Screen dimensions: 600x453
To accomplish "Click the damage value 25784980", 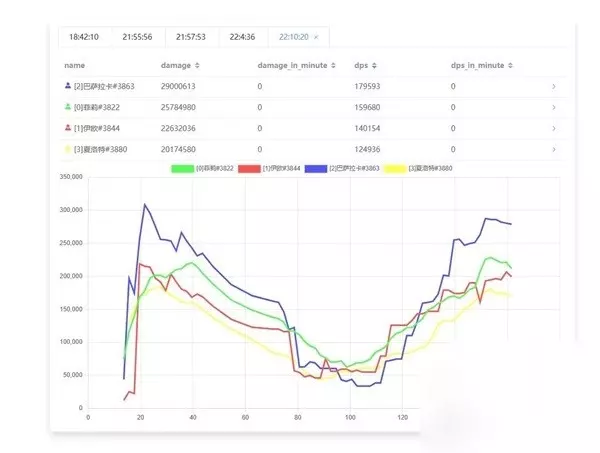I will click(178, 108).
